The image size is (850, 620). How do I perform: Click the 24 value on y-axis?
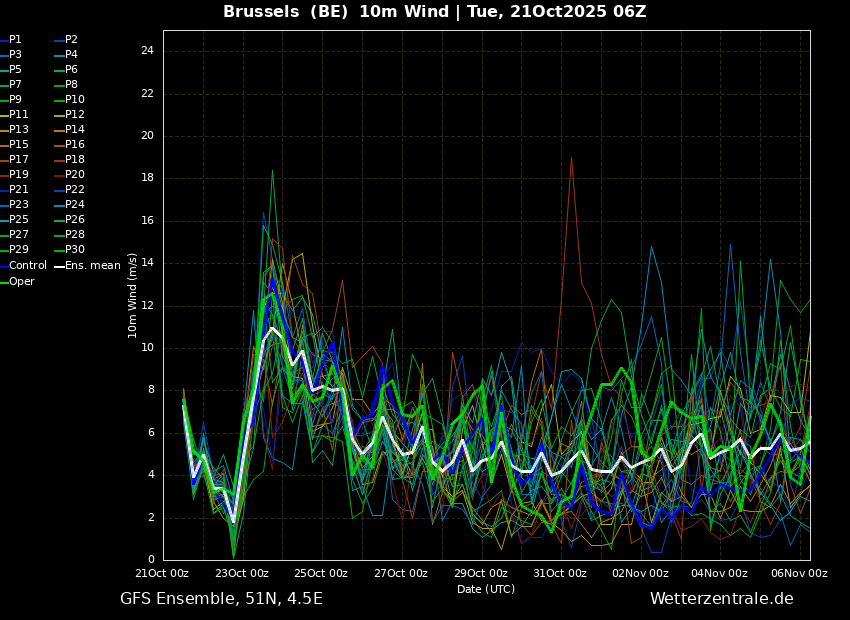[146, 51]
